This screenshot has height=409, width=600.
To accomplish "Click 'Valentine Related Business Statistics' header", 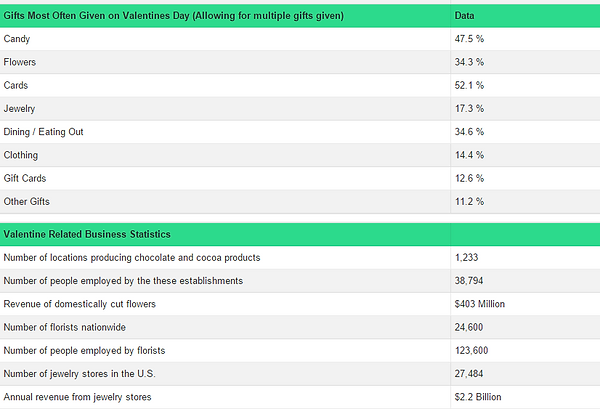I will pos(87,234).
